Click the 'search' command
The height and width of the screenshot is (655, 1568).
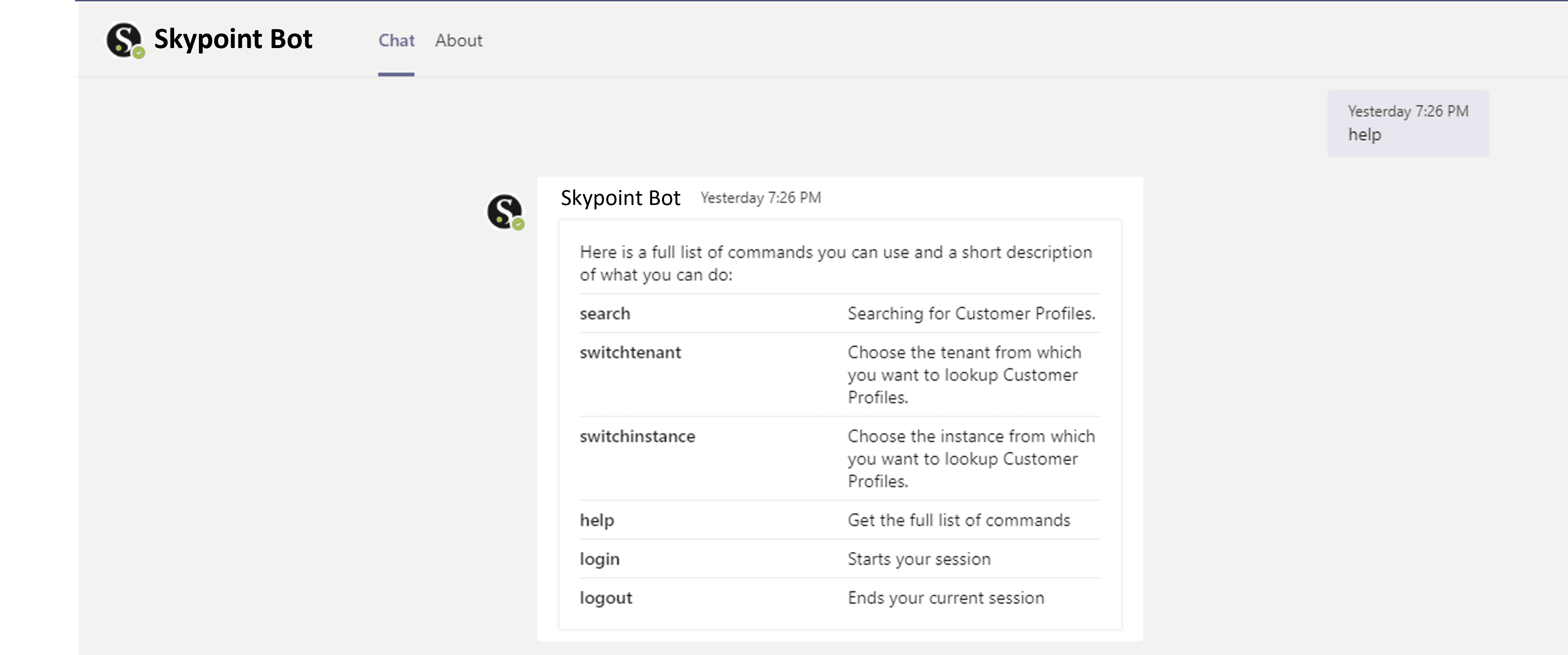click(604, 314)
